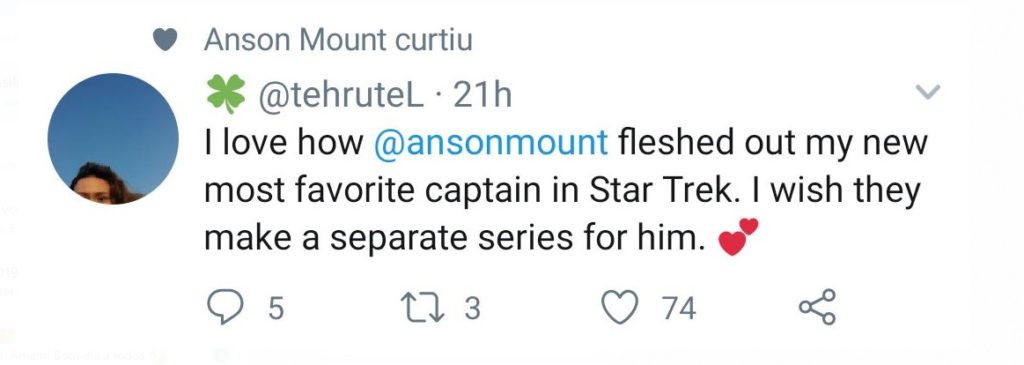
Task: Expand the tweet options chevron
Action: point(927,91)
